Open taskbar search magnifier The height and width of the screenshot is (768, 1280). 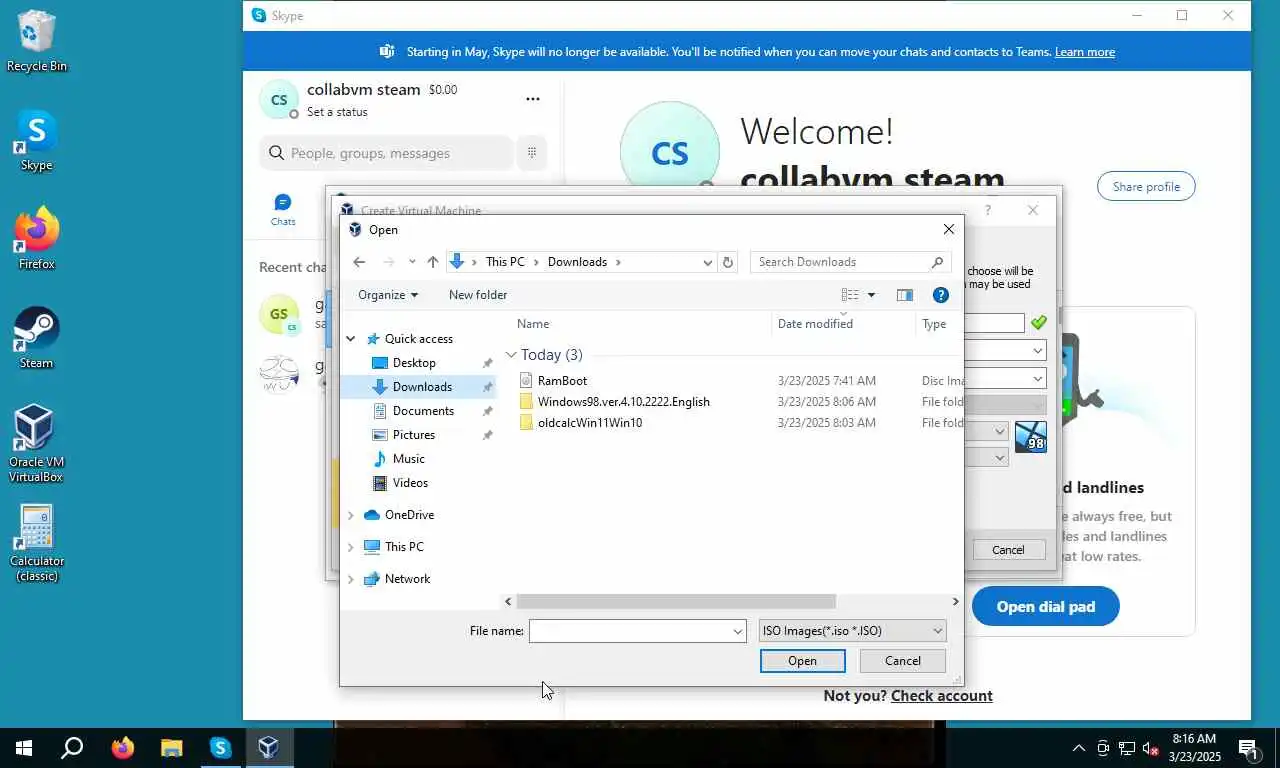(x=72, y=747)
